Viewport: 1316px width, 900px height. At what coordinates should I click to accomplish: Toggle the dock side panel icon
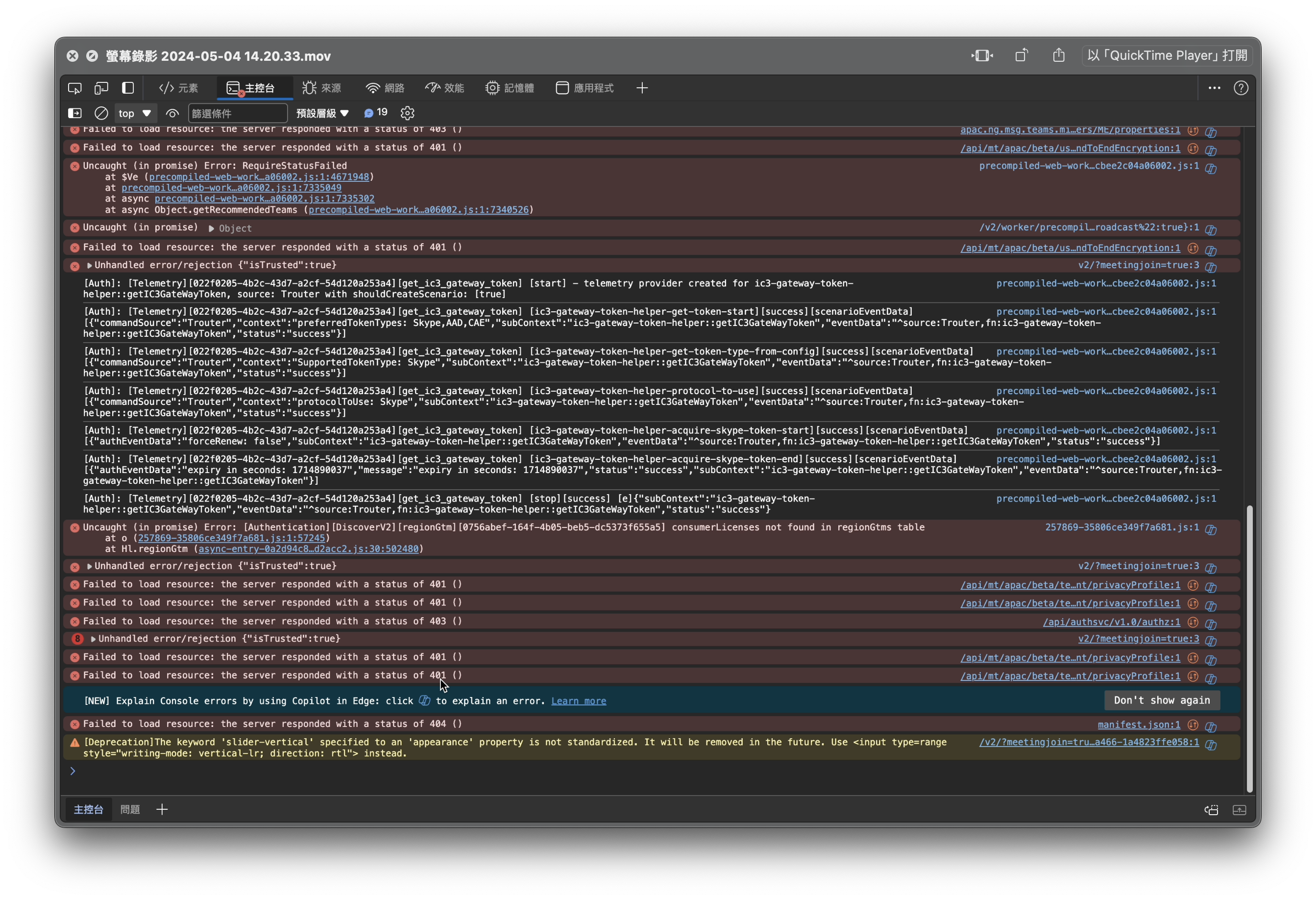point(128,88)
